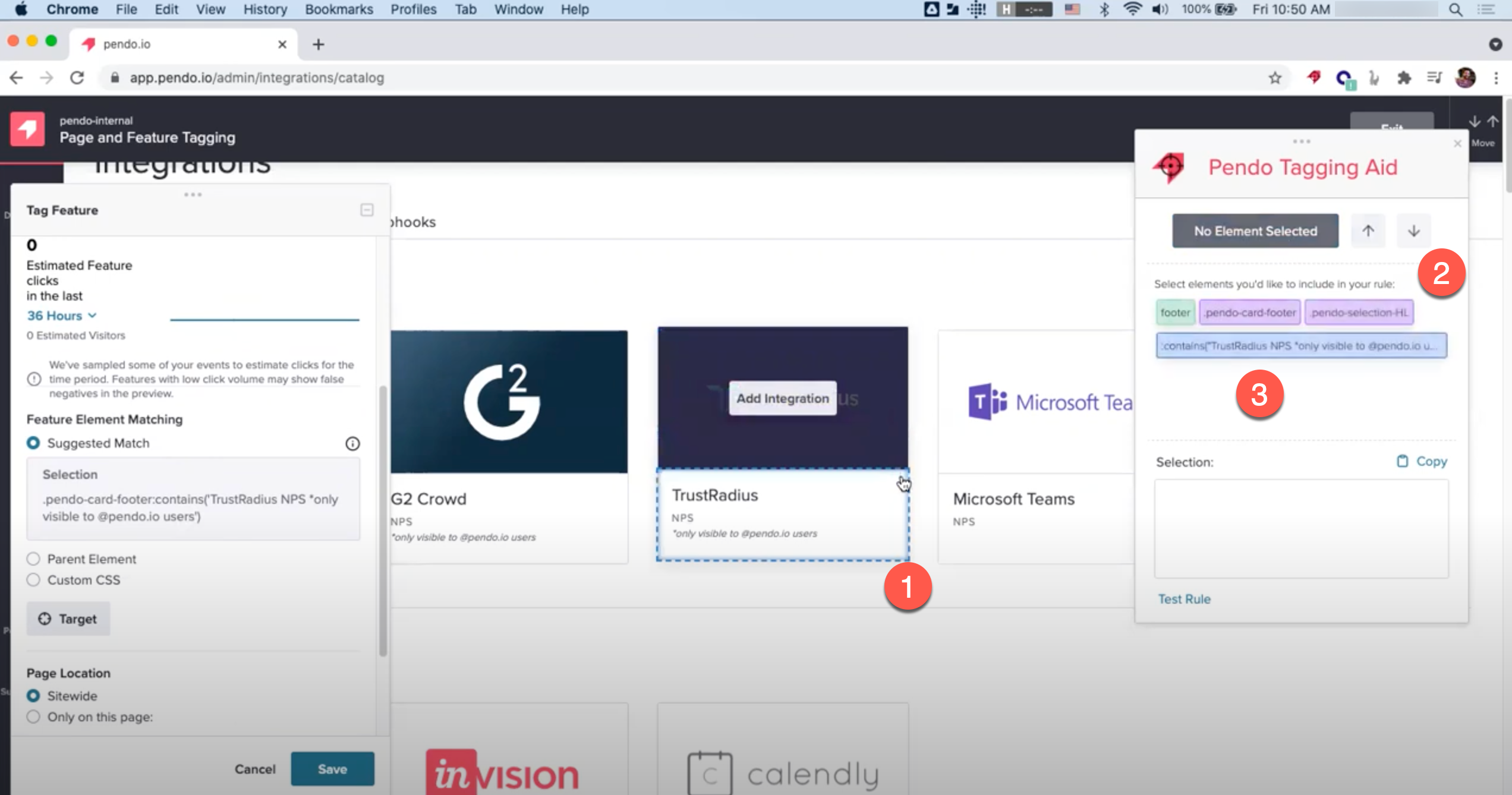Screen dimensions: 1512x795
Task: Open Suggested Match info icon
Action: click(352, 443)
